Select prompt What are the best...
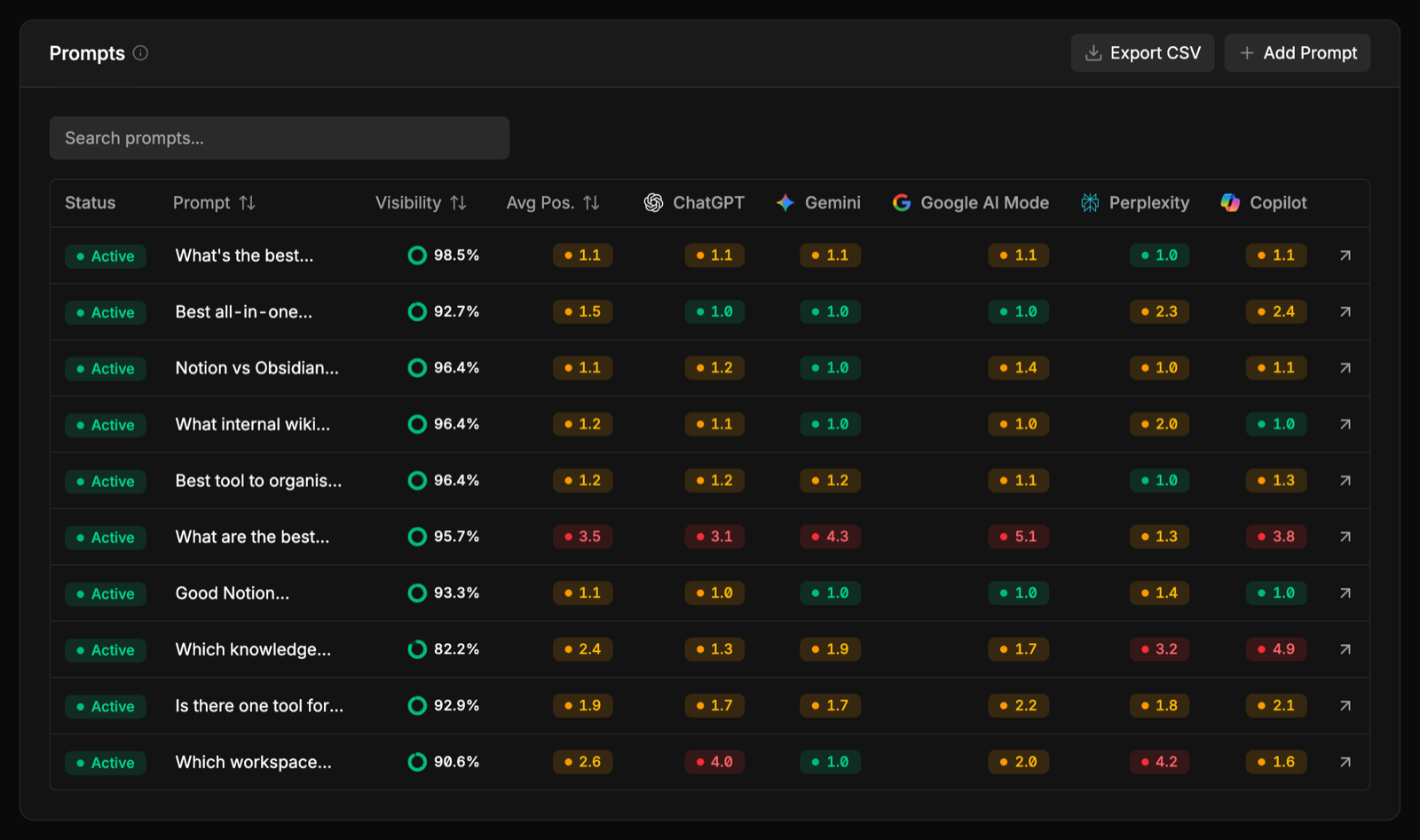1420x840 pixels. [252, 537]
